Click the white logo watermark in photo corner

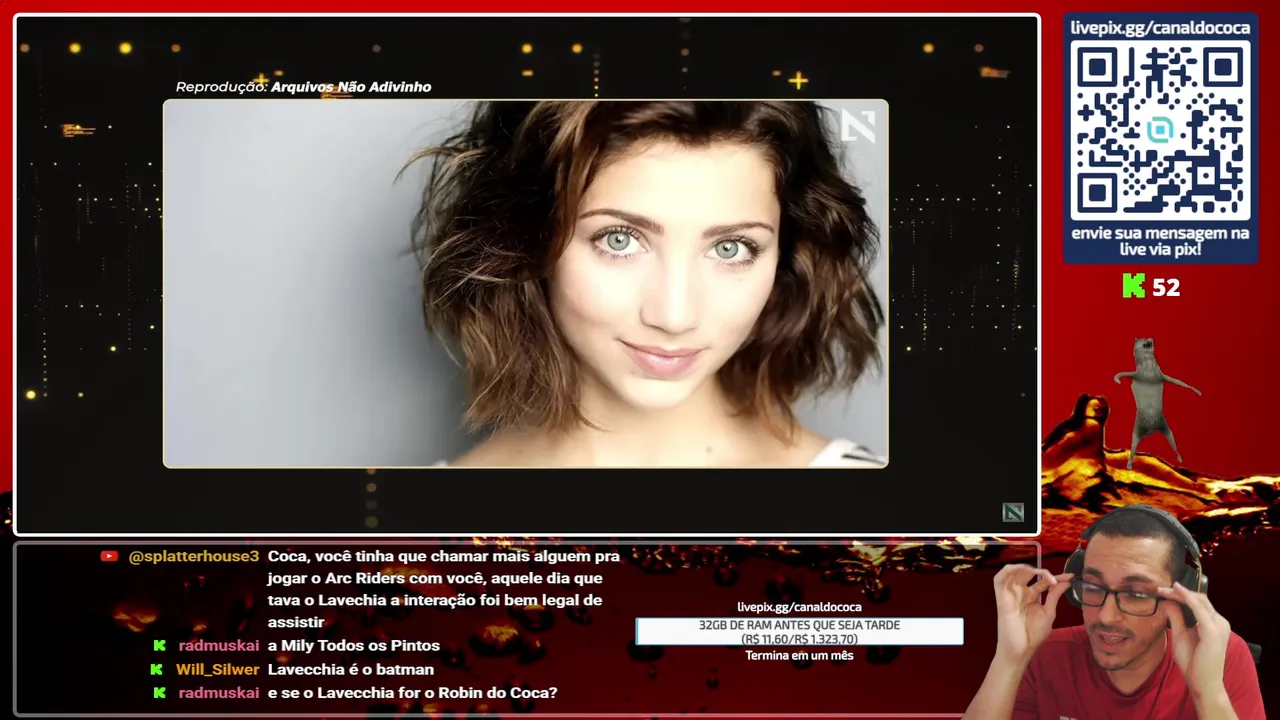858,126
